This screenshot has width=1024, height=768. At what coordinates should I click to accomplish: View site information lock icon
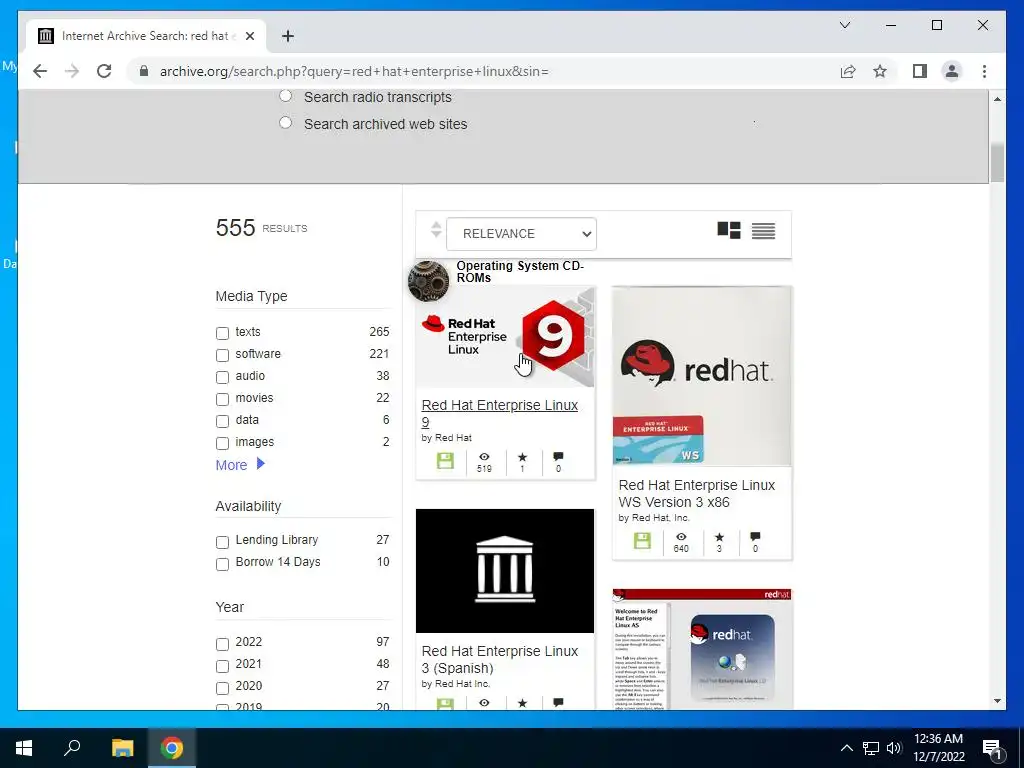pyautogui.click(x=144, y=71)
